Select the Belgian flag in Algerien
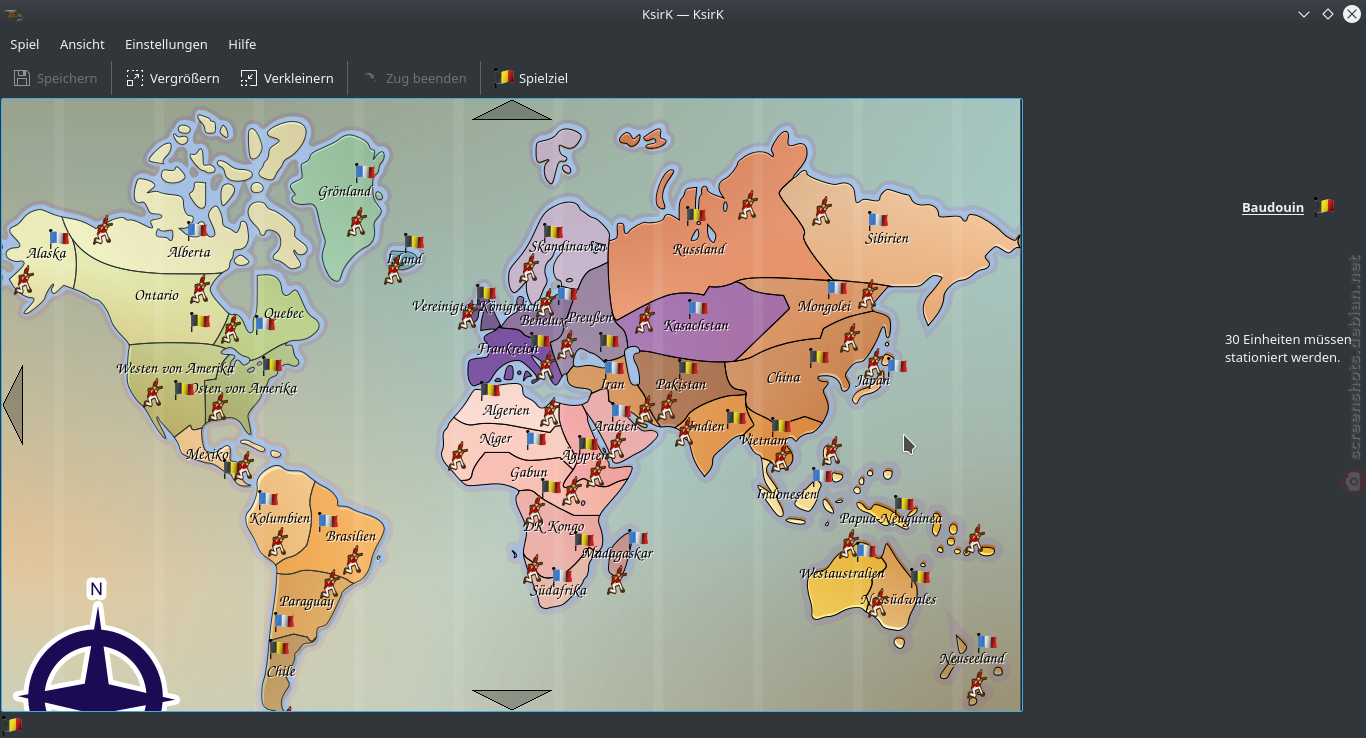Viewport: 1366px width, 738px height. pos(489,389)
